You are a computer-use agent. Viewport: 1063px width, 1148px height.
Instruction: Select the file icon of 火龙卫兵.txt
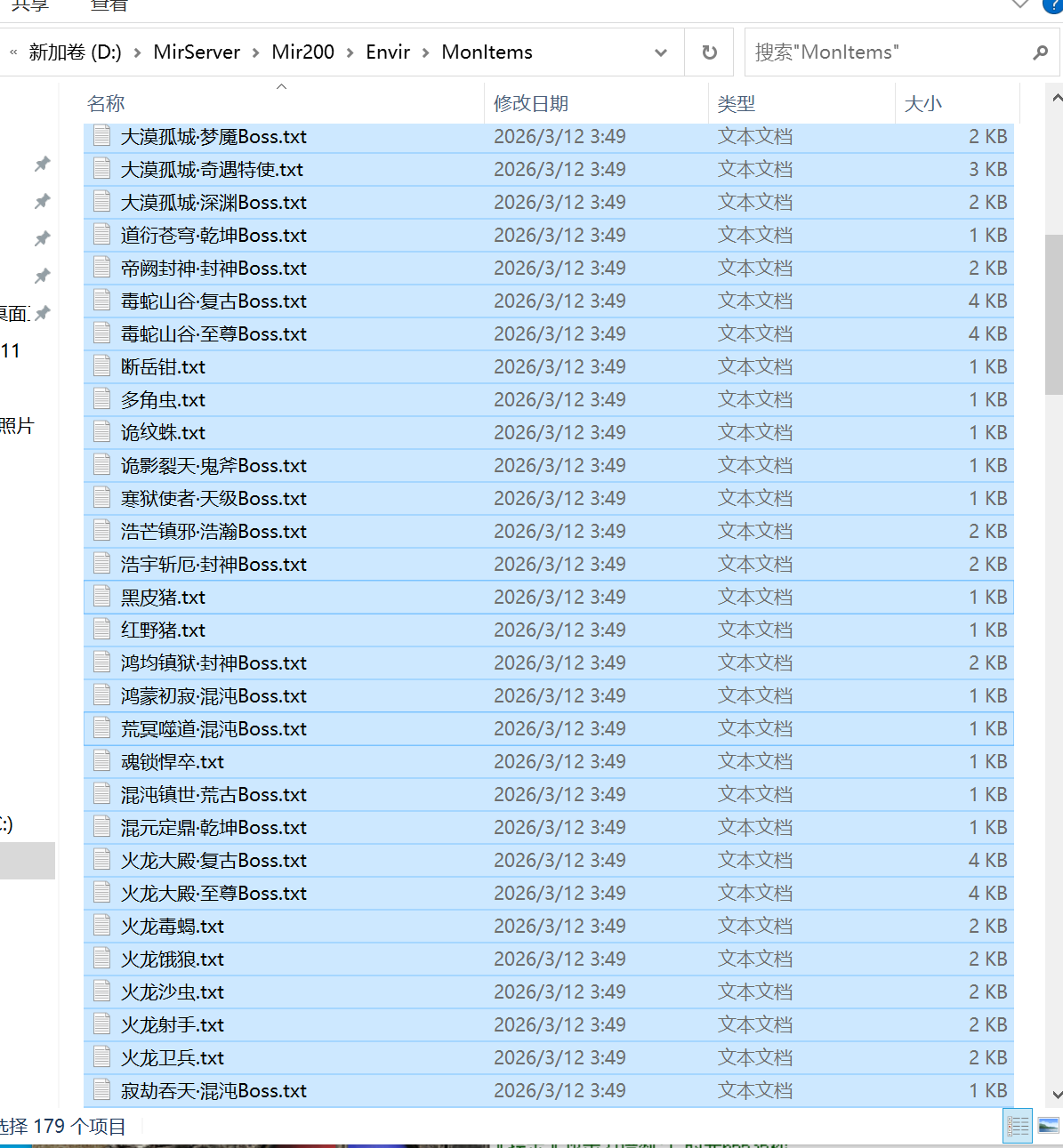coord(102,1057)
